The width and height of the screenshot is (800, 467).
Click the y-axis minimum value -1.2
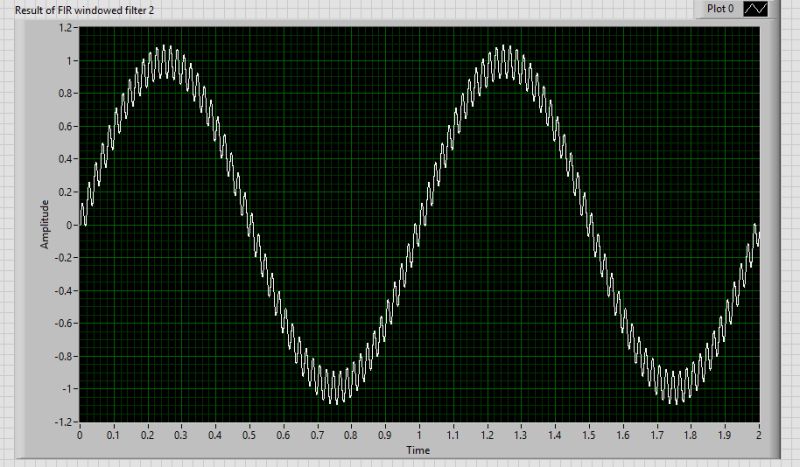pos(63,422)
